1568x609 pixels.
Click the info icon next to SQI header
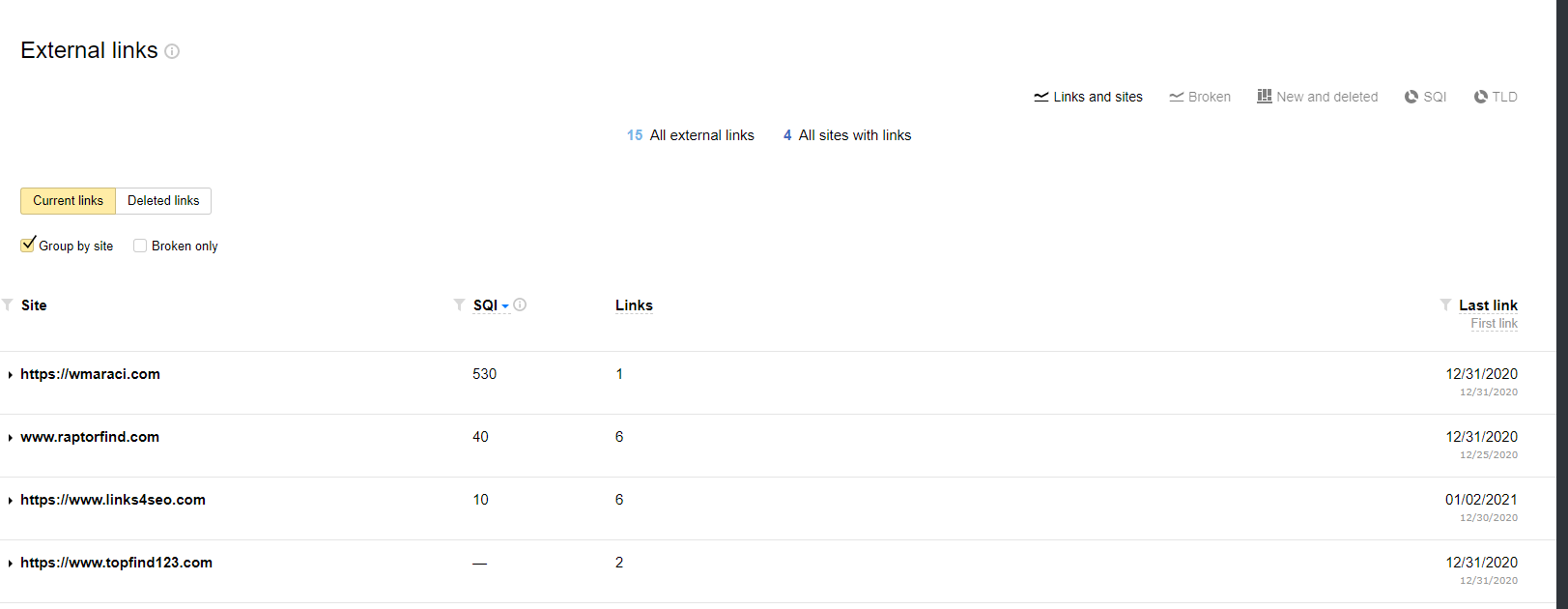point(520,304)
